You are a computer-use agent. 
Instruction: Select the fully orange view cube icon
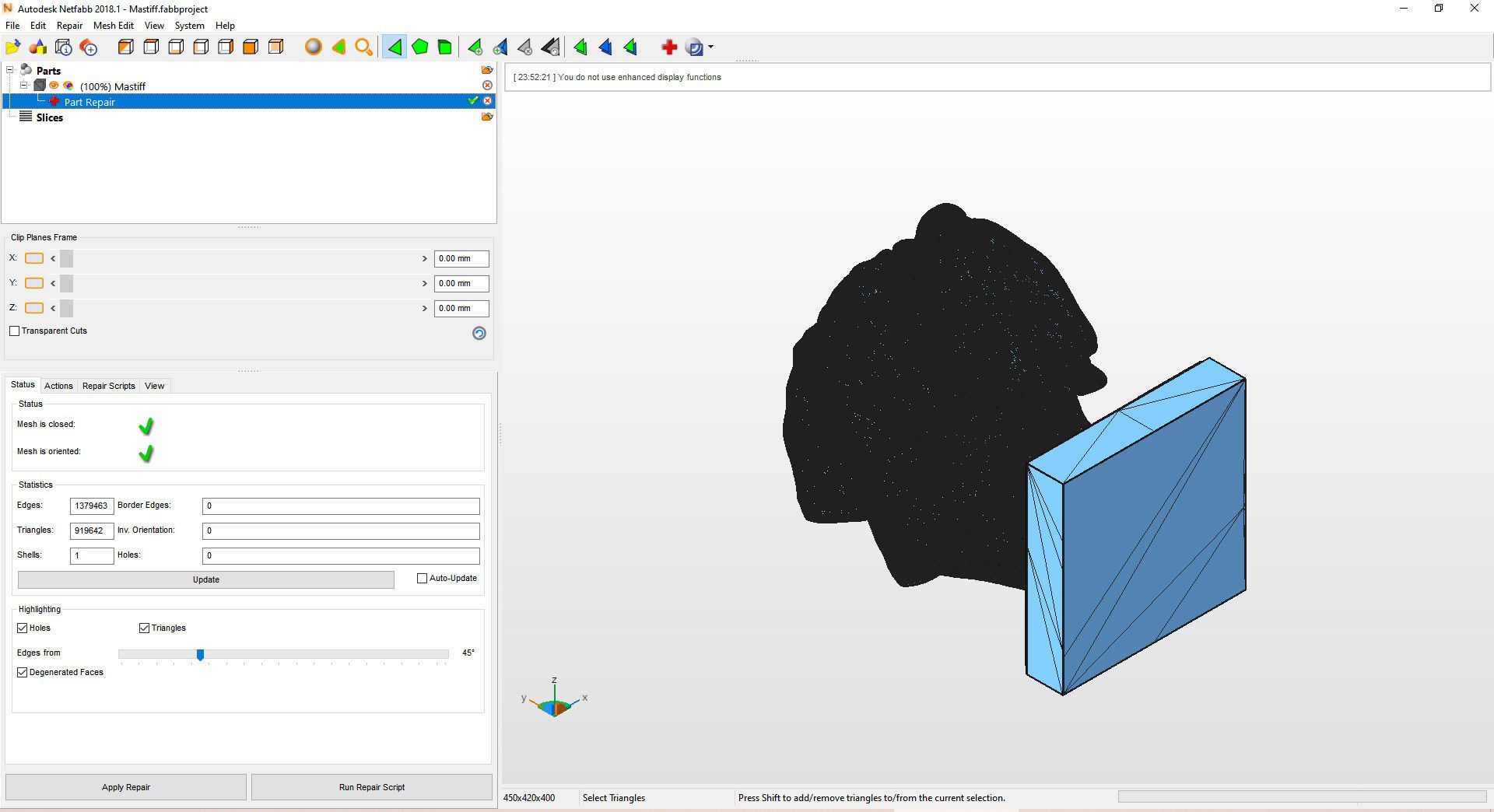click(x=251, y=47)
